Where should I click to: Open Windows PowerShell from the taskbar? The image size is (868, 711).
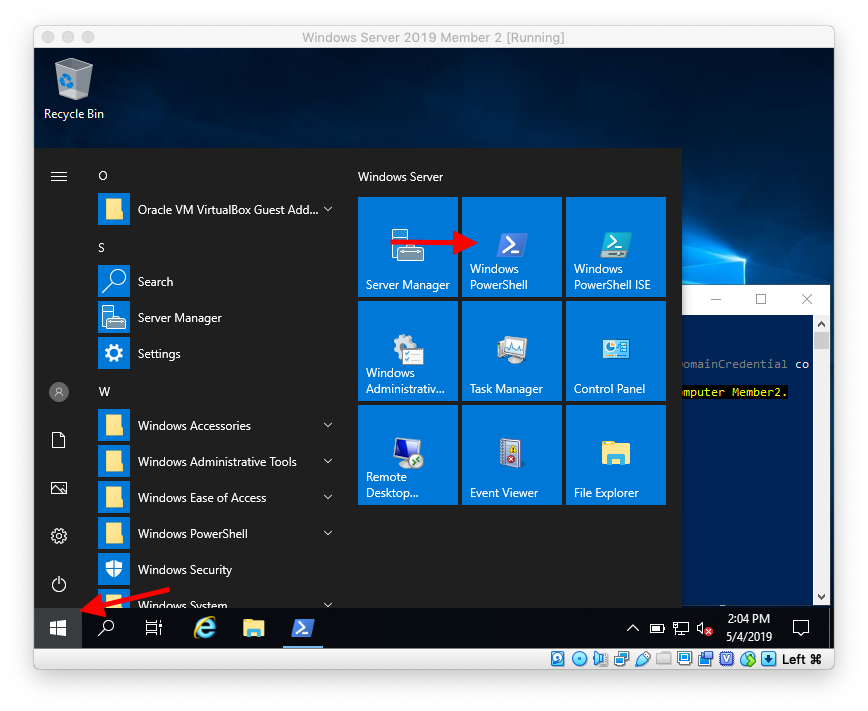pos(302,628)
